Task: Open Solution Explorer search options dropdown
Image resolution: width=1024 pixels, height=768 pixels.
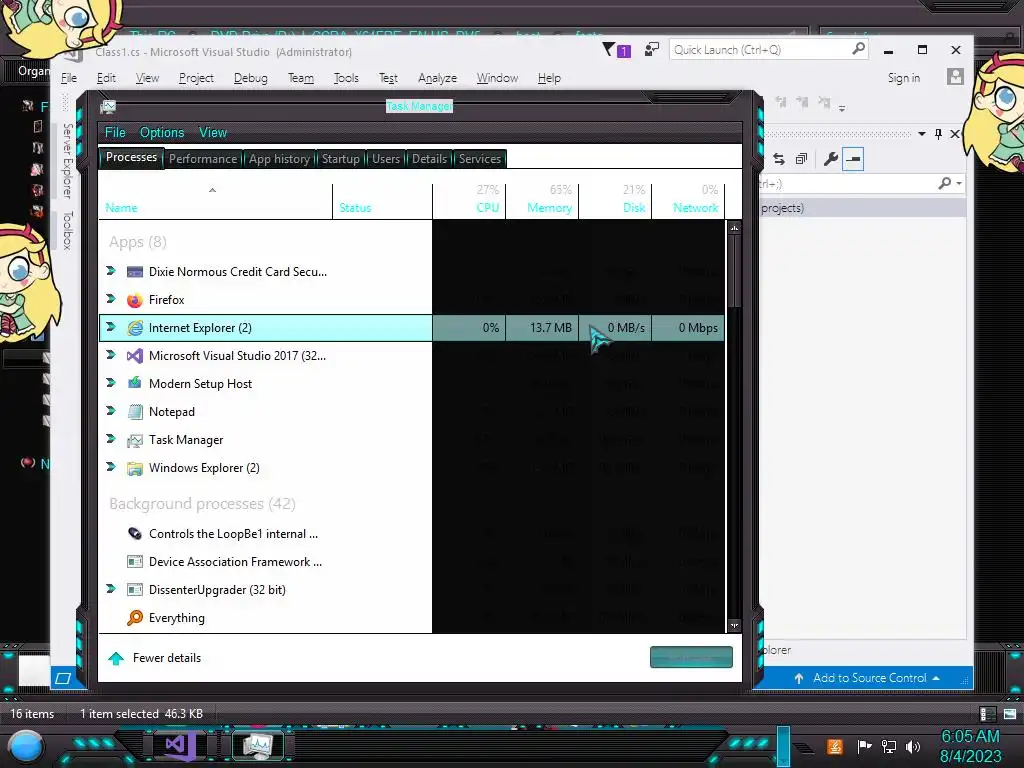Action: click(959, 184)
